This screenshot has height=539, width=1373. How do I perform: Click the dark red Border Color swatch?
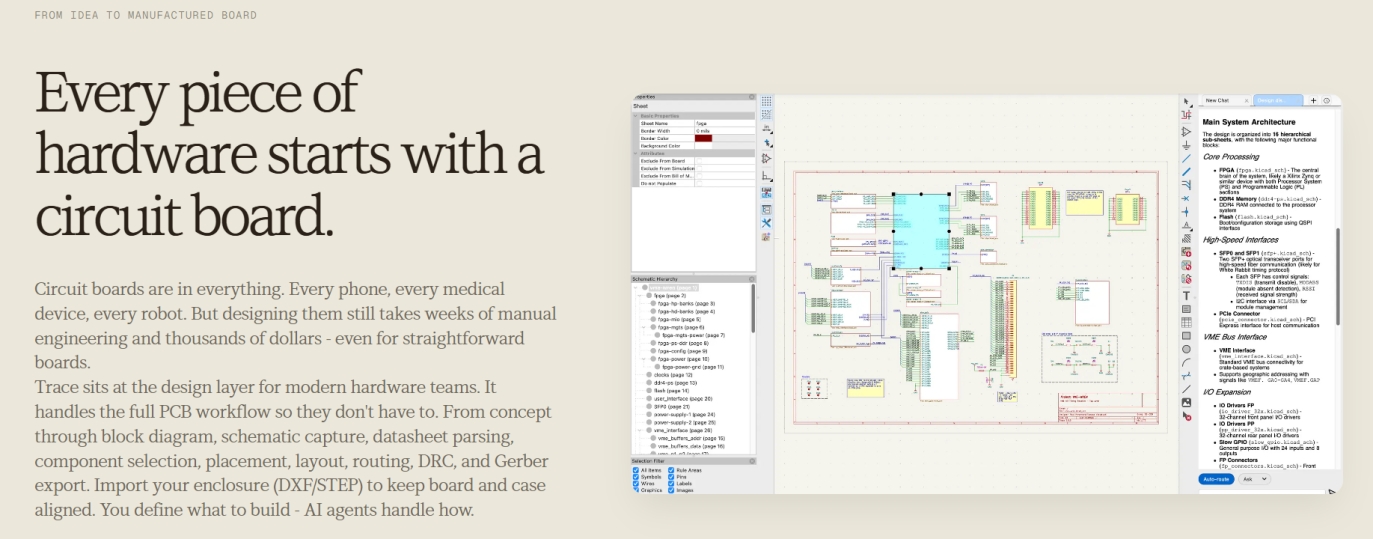pos(704,138)
